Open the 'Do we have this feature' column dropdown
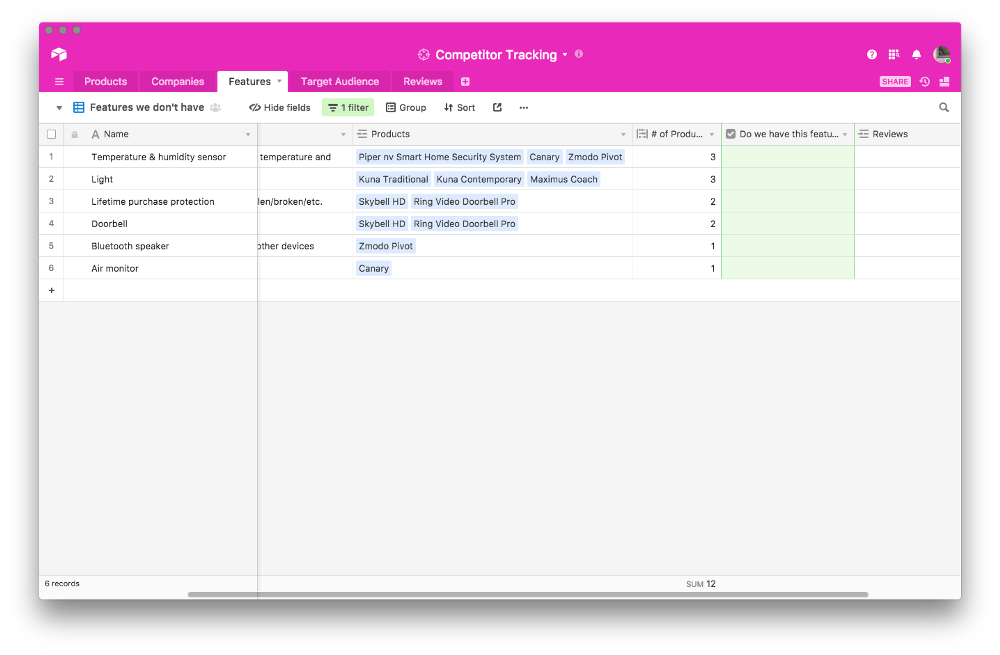Viewport: 1000px width, 655px height. [x=845, y=135]
